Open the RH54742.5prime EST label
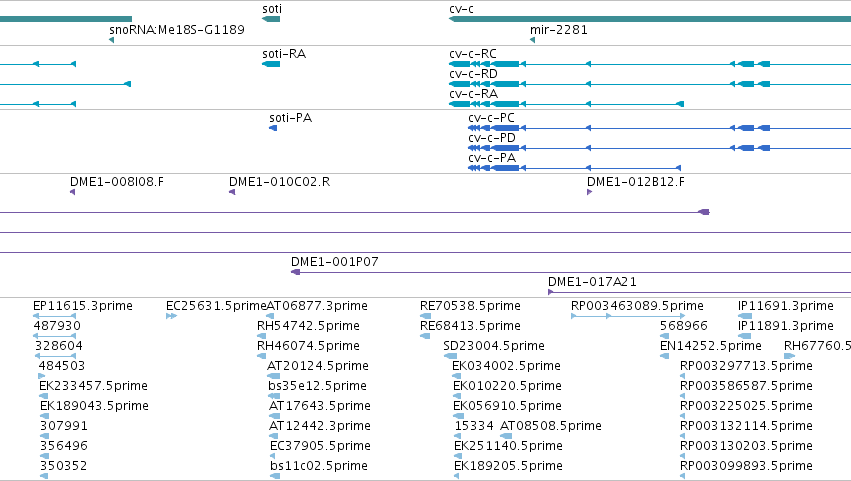 (x=308, y=326)
